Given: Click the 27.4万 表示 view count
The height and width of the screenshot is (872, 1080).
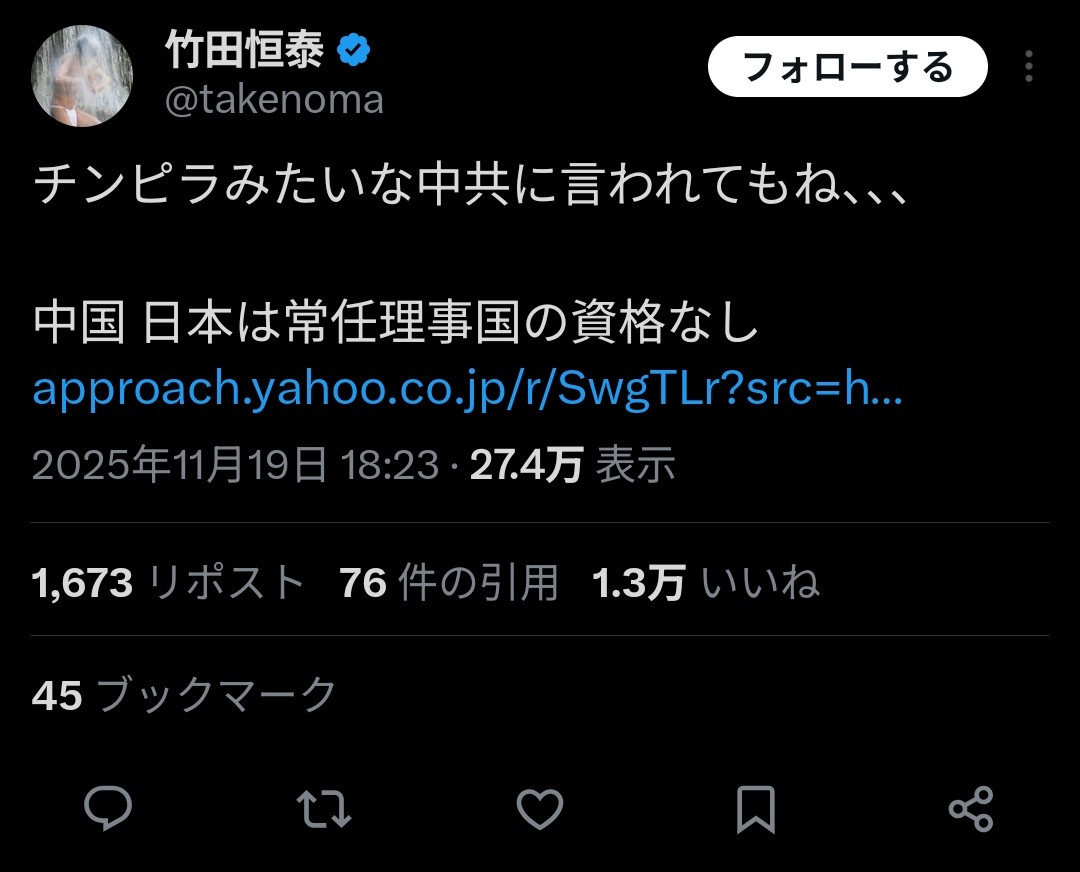Looking at the screenshot, I should [x=572, y=464].
